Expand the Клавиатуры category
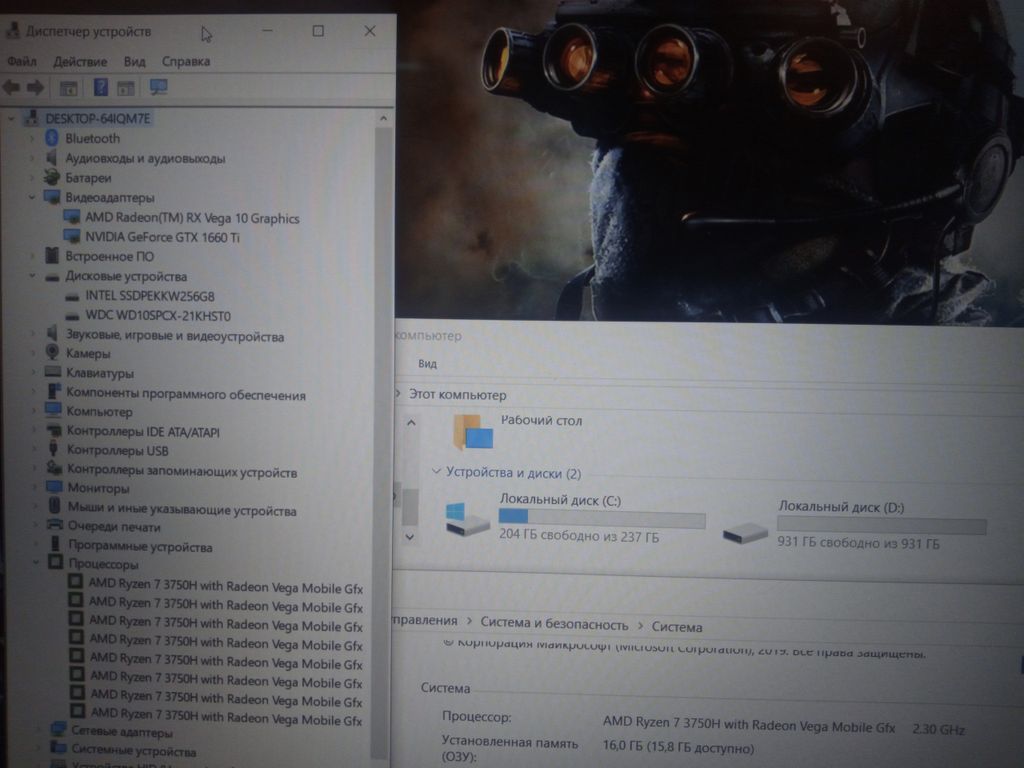Viewport: 1024px width, 768px height. (33, 373)
